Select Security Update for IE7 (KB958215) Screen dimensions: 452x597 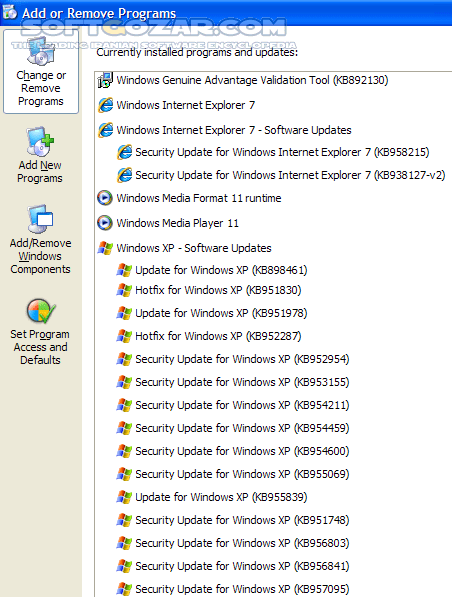pos(282,152)
